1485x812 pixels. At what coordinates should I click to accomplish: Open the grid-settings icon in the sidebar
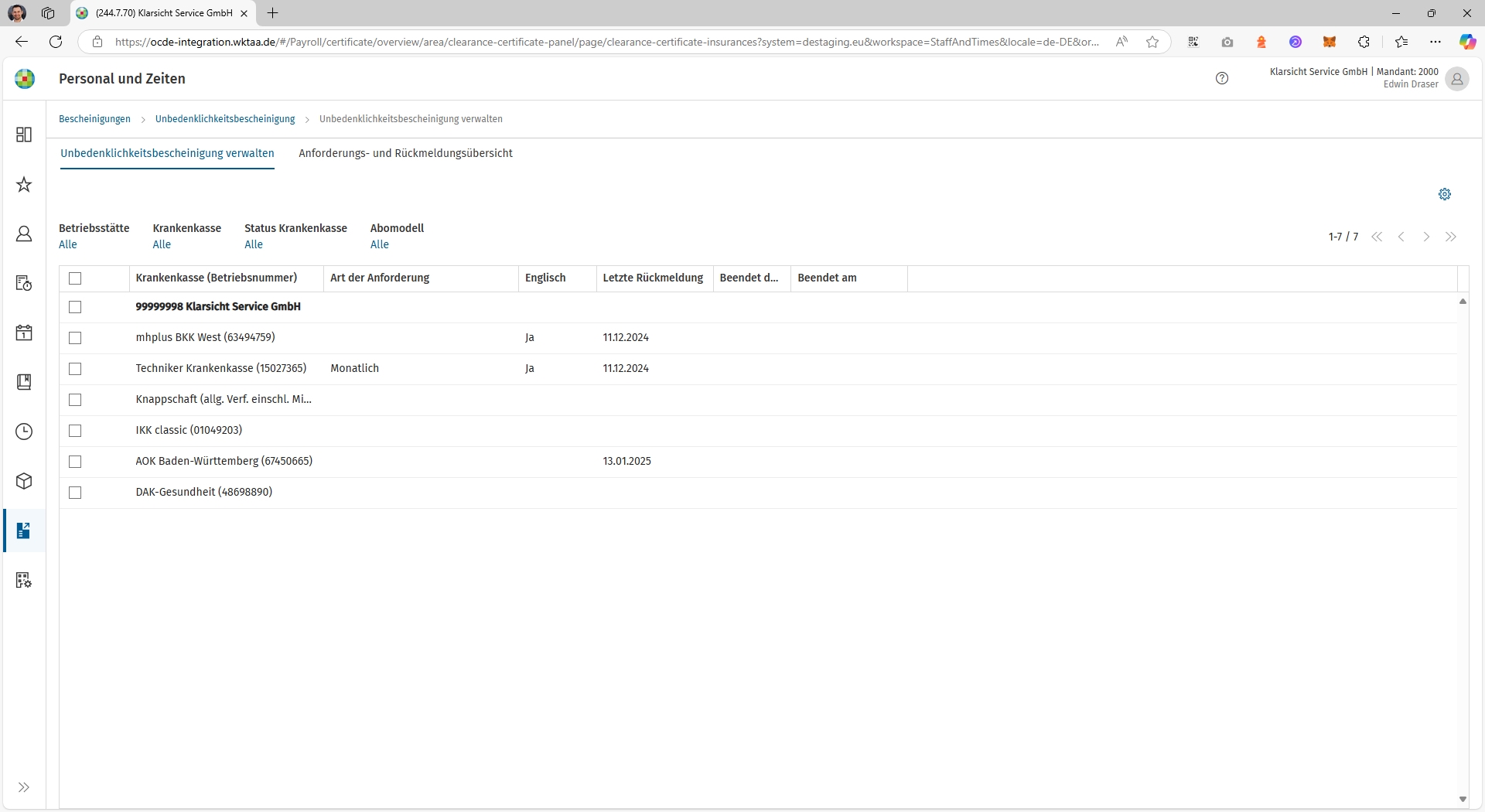(24, 580)
